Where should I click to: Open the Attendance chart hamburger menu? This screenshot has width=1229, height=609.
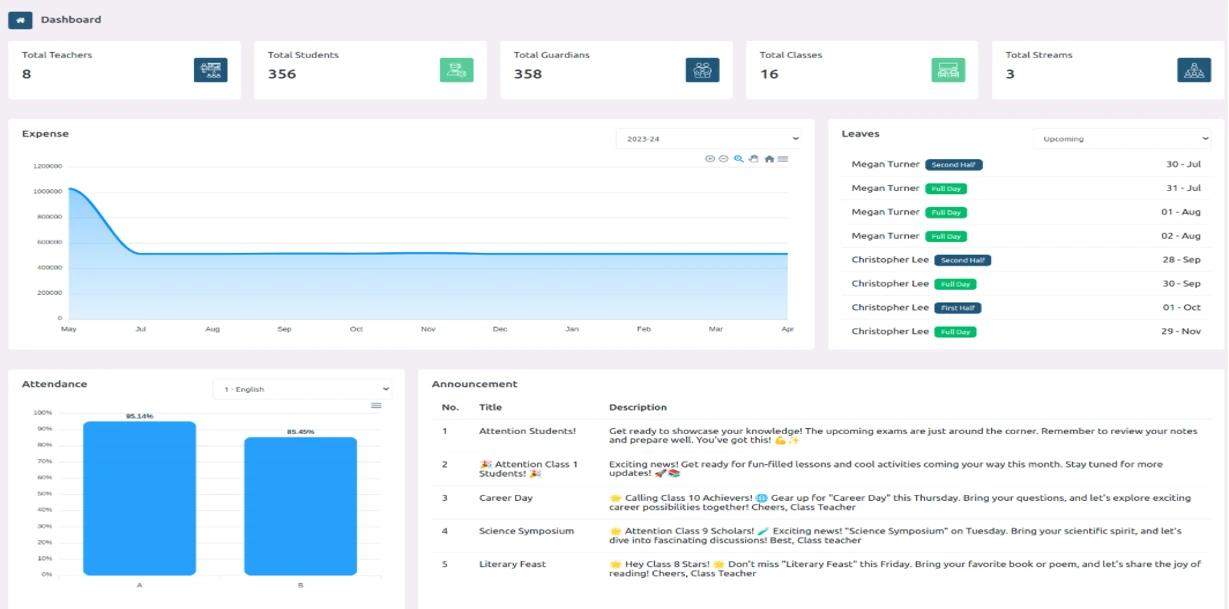click(x=376, y=405)
